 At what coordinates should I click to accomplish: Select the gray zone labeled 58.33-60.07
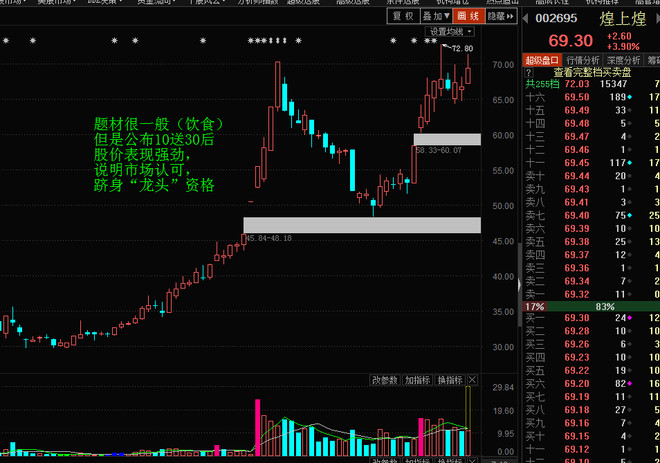click(x=447, y=139)
